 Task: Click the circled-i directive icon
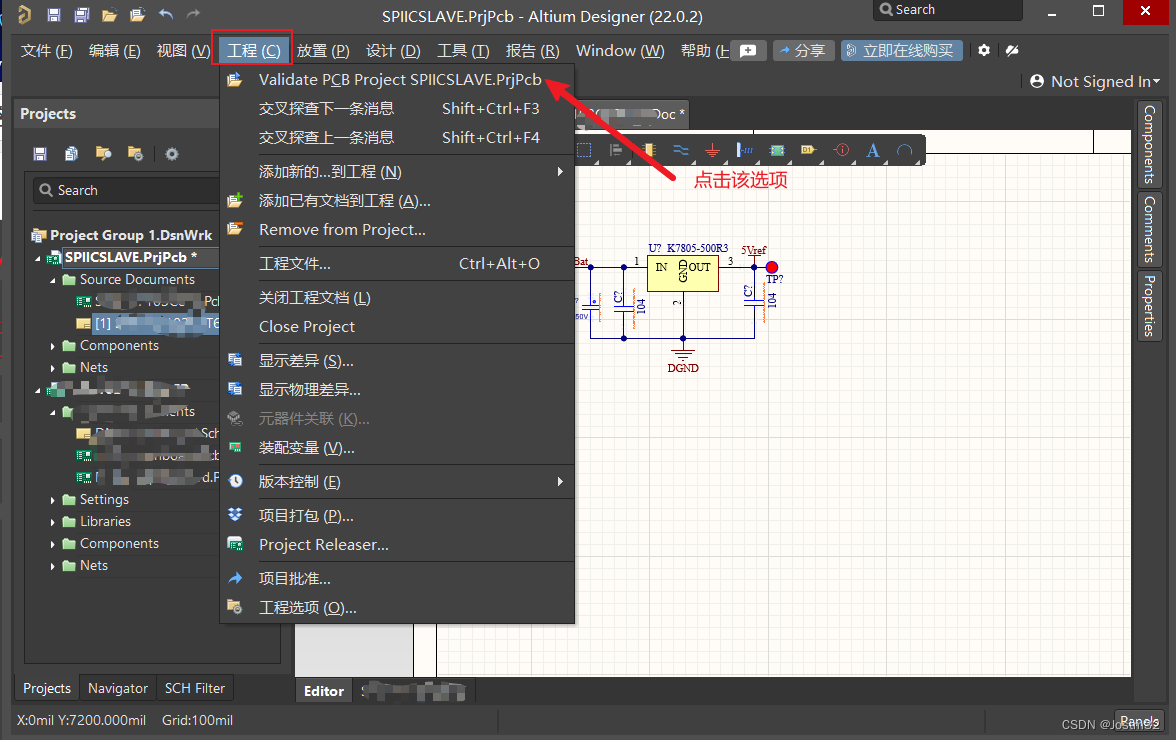pyautogui.click(x=841, y=149)
